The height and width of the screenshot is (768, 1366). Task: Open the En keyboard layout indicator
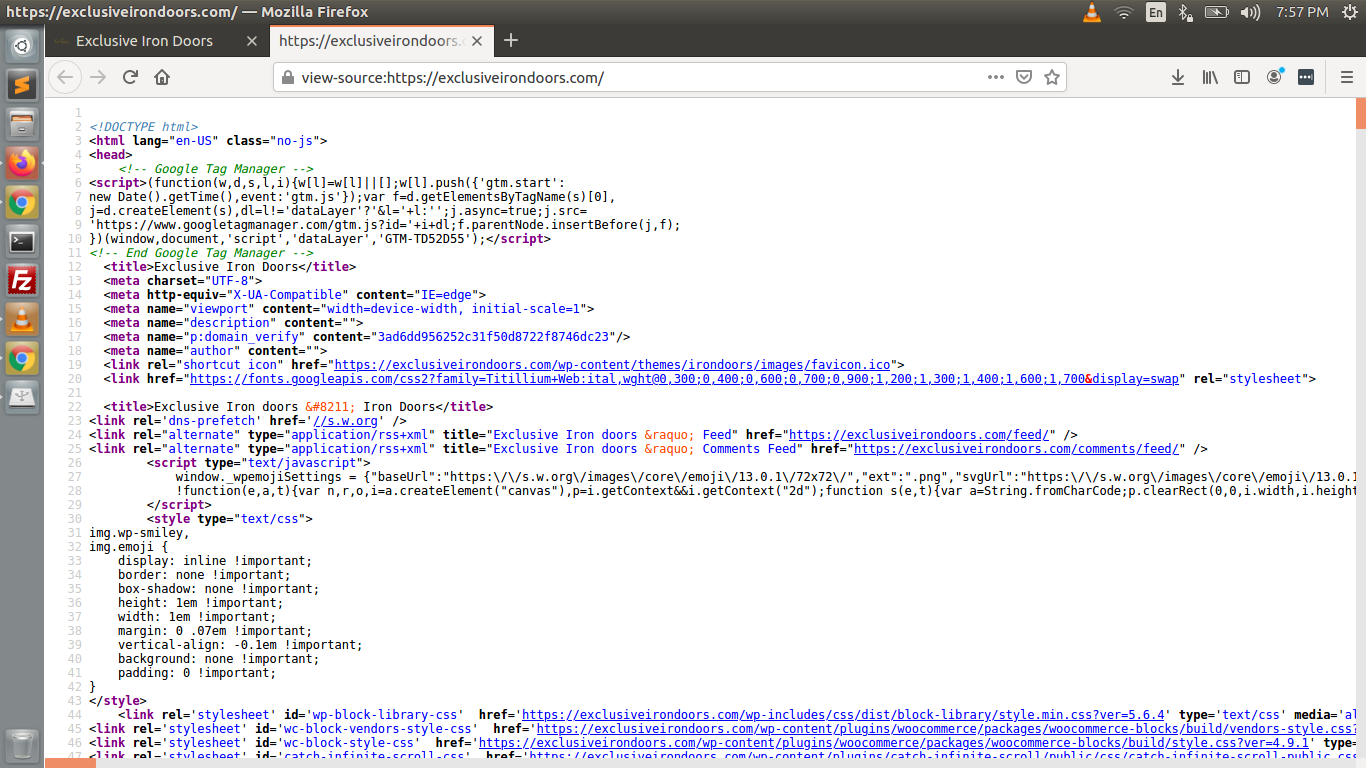point(1155,12)
